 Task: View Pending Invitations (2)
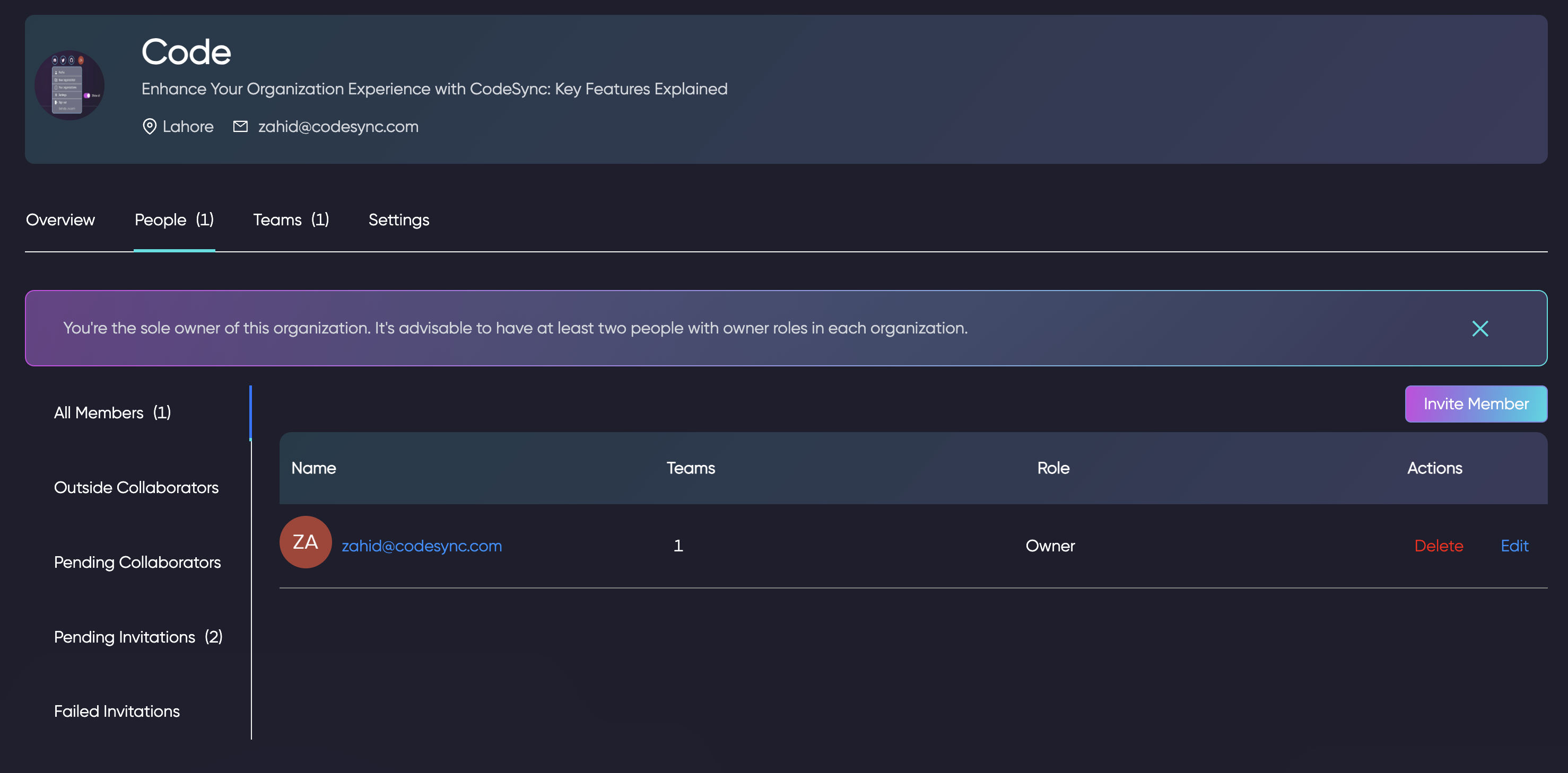pos(138,637)
